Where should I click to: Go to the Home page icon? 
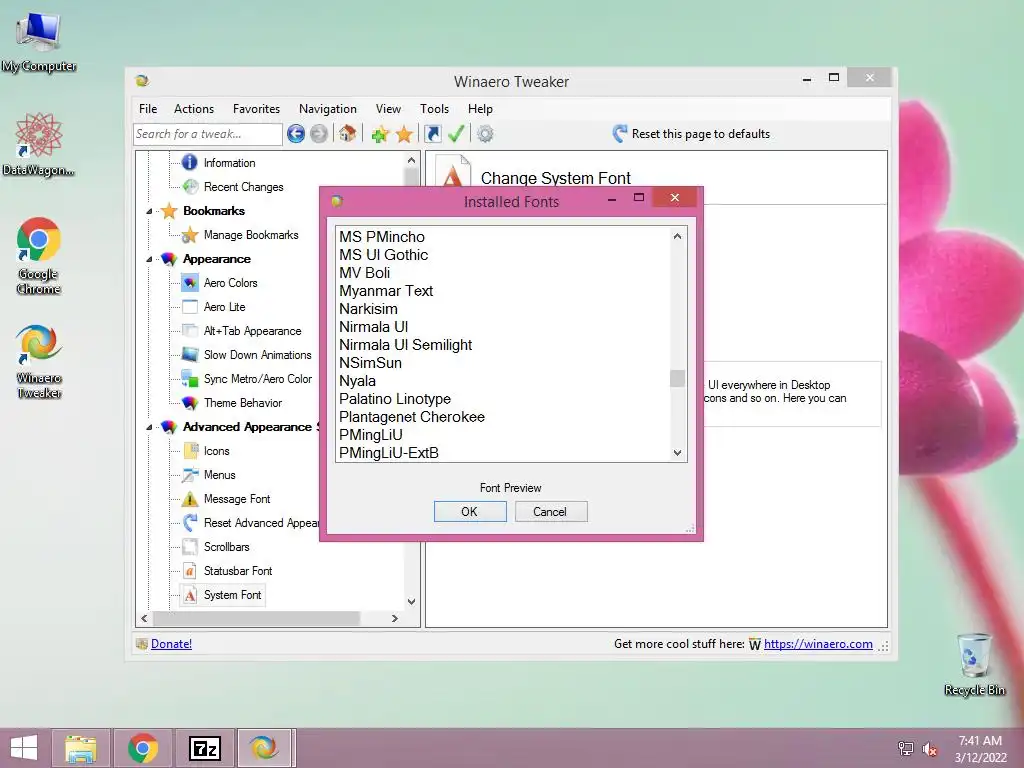[347, 134]
